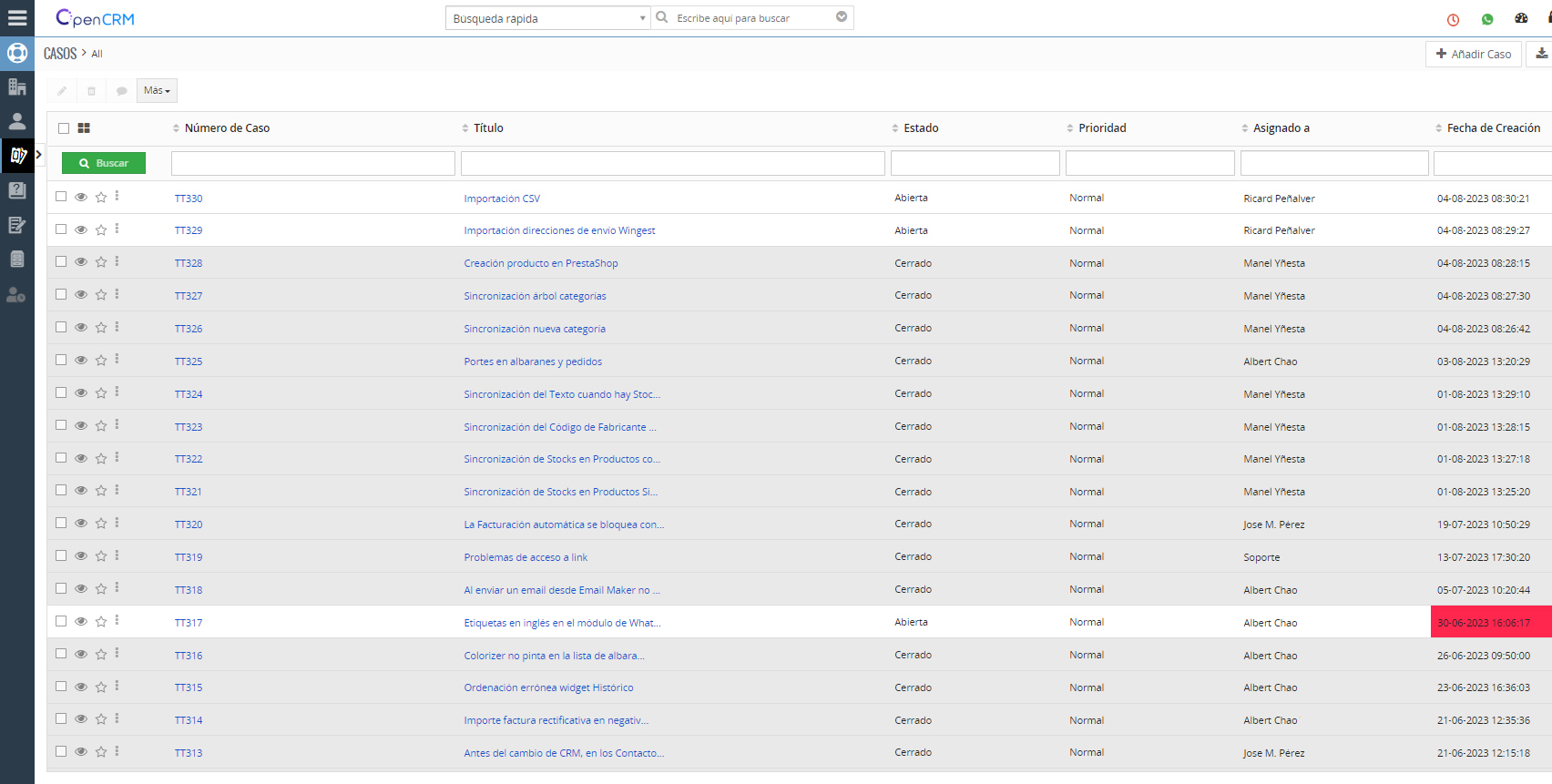The image size is (1552, 784).
Task: Open the green WhatsApp icon
Action: [1487, 19]
